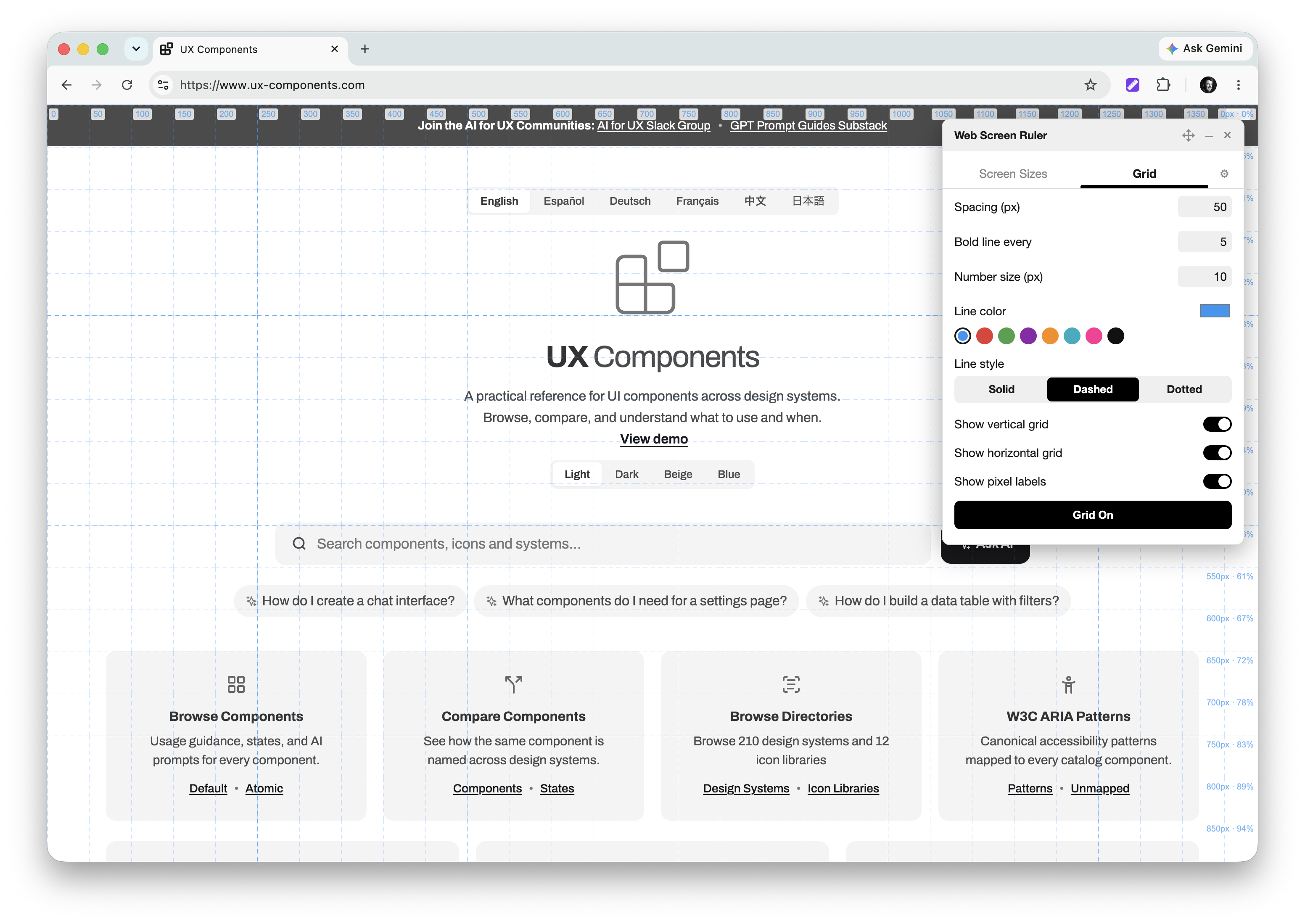Viewport: 1305px width, 924px height.
Task: Click the Grid On button
Action: (x=1093, y=515)
